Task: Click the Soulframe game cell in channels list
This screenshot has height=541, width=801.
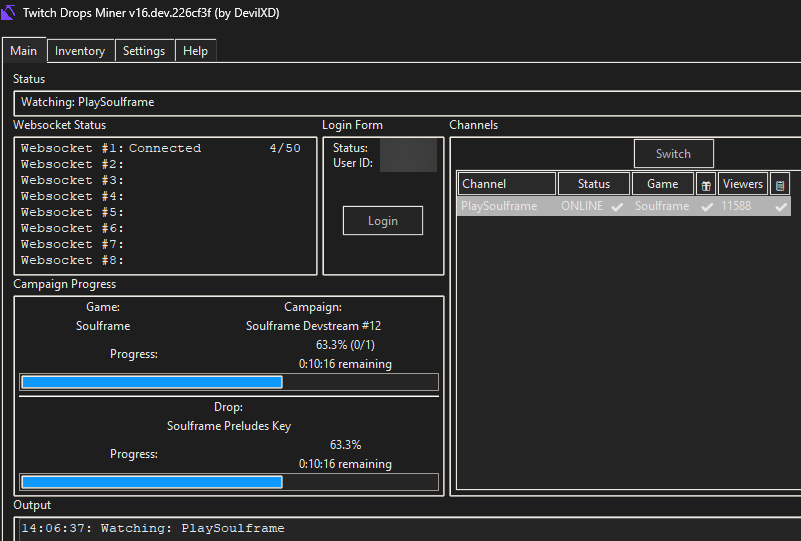Action: [x=662, y=206]
